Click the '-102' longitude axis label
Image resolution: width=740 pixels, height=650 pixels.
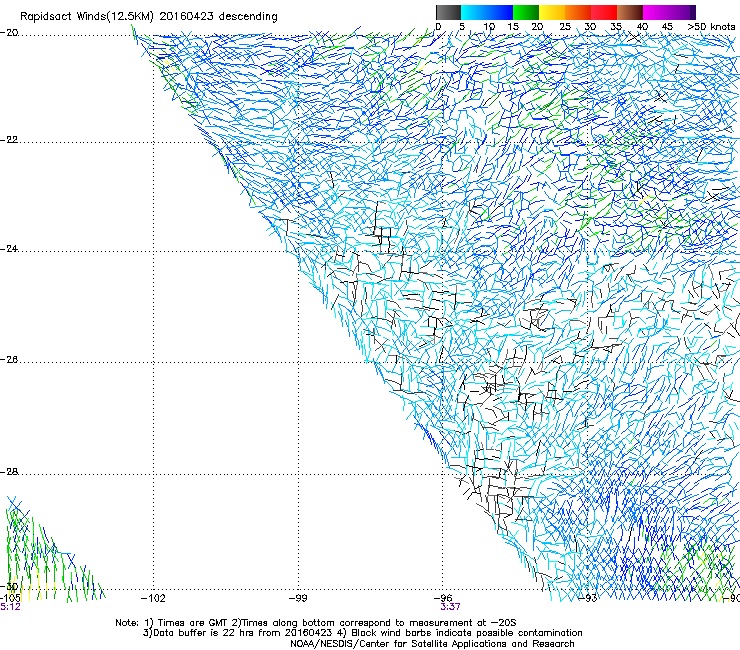tap(153, 598)
